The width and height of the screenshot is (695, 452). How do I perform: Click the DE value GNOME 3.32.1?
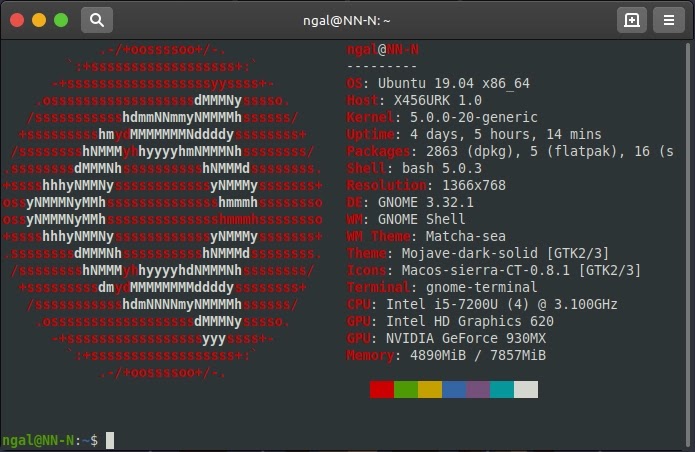tap(426, 203)
